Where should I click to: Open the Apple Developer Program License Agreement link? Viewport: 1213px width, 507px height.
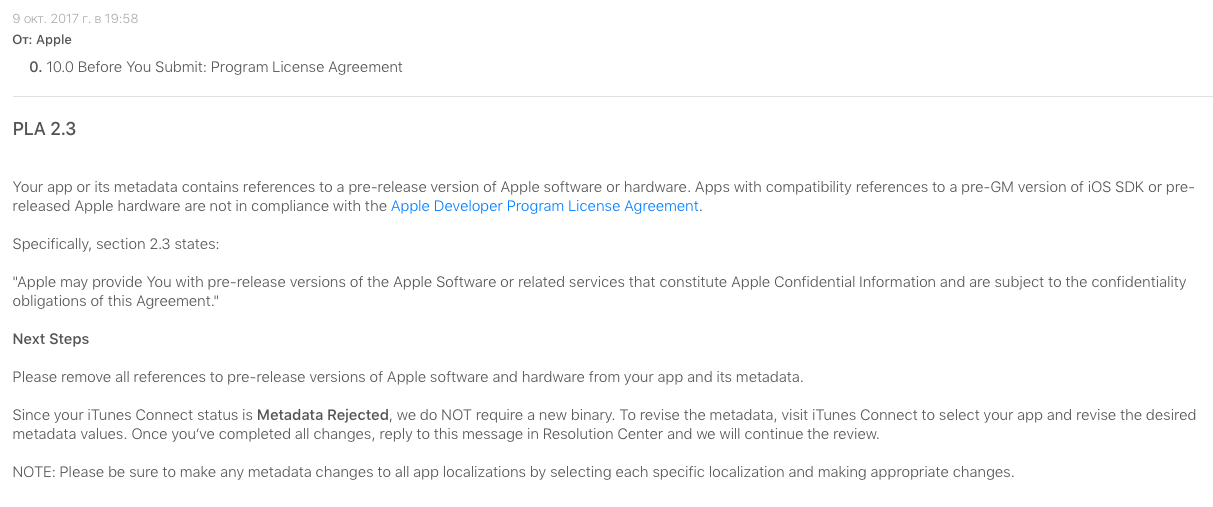pyautogui.click(x=544, y=206)
